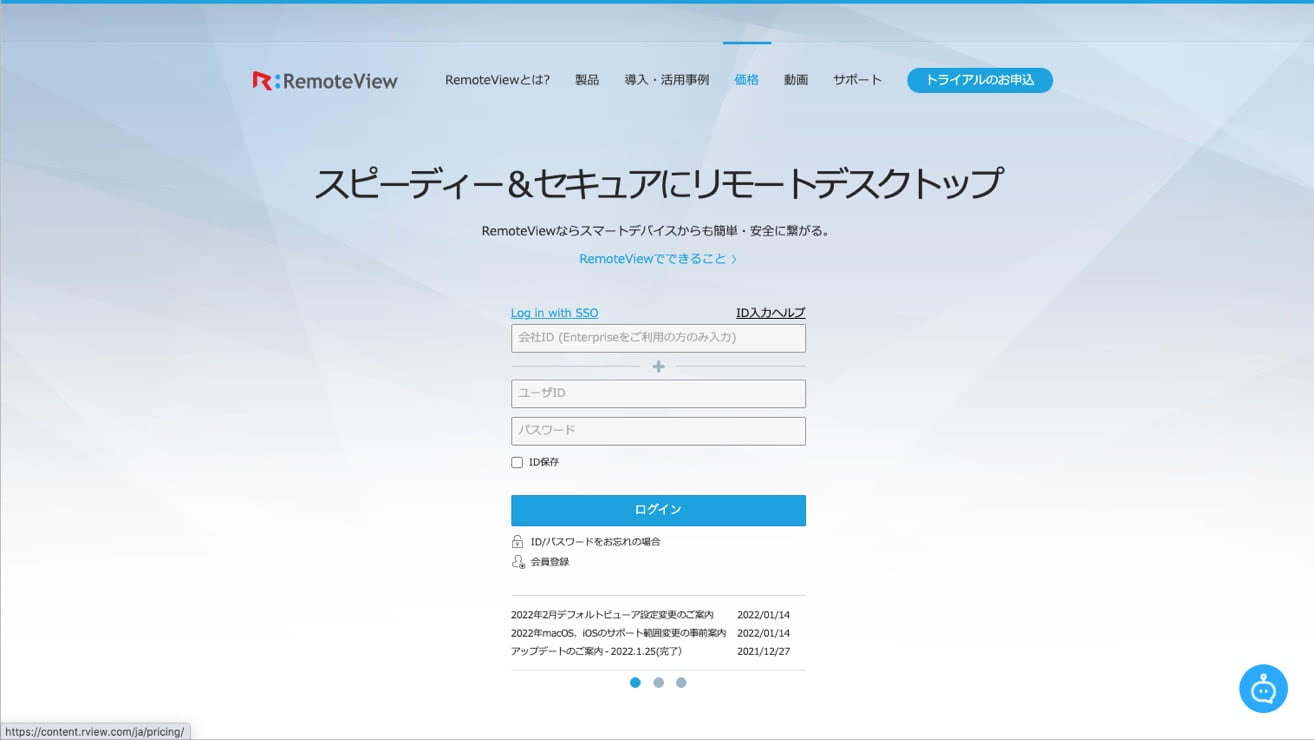Open the 製品 menu item

coord(587,80)
